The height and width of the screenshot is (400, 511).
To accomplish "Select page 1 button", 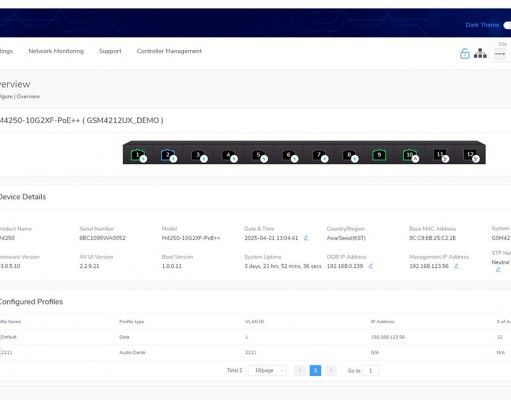I will coord(315,370).
